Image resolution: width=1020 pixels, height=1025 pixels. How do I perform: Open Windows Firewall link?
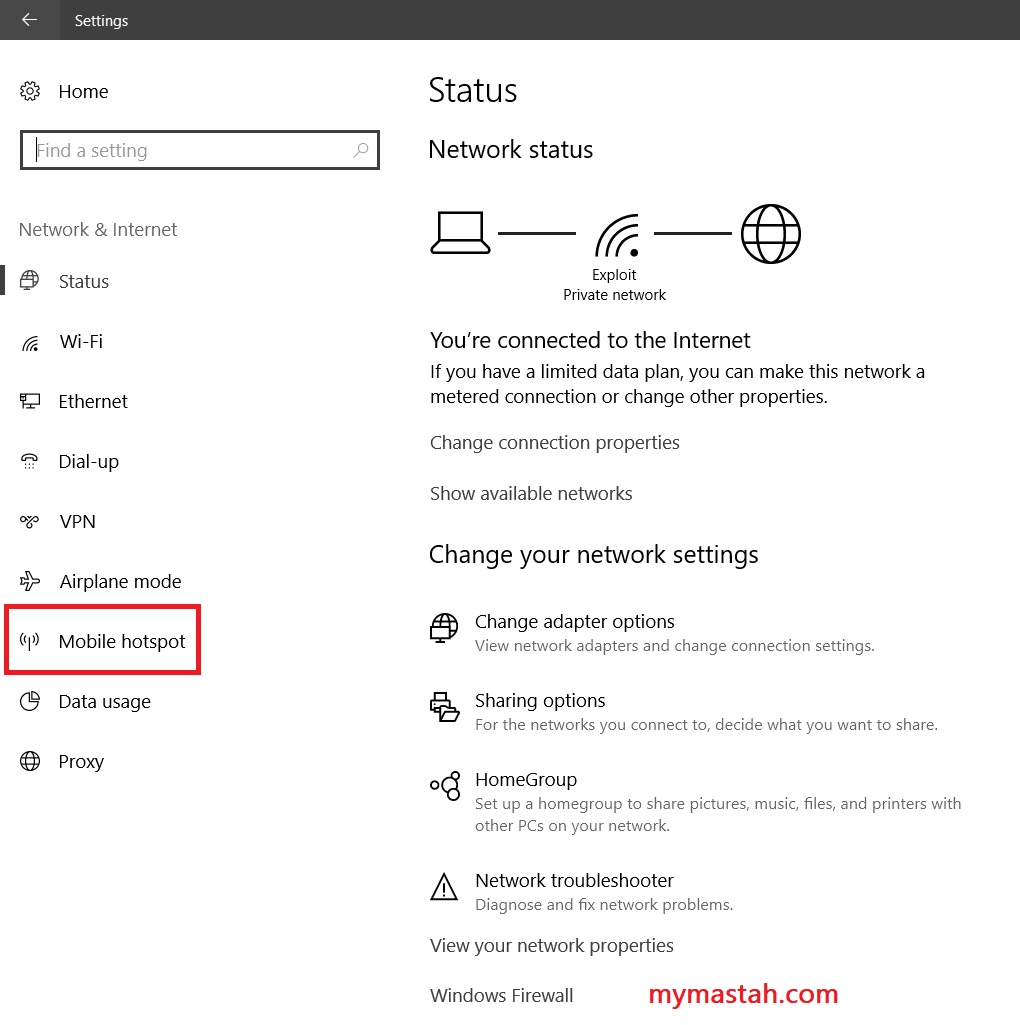point(501,996)
